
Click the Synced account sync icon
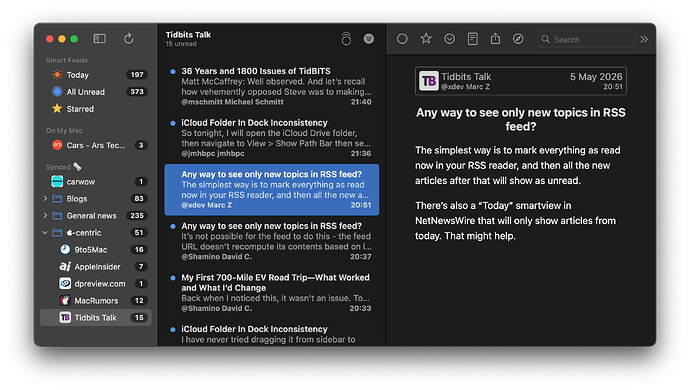(x=77, y=166)
